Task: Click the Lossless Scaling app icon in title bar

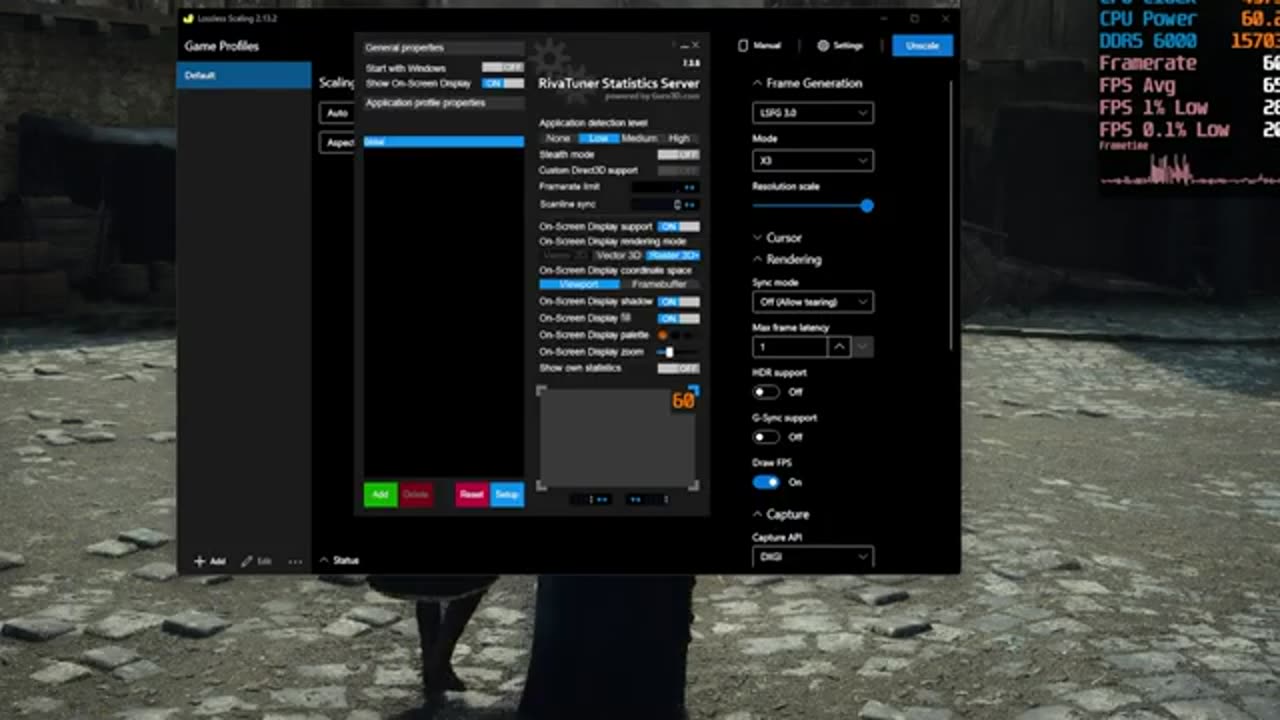Action: [x=189, y=18]
